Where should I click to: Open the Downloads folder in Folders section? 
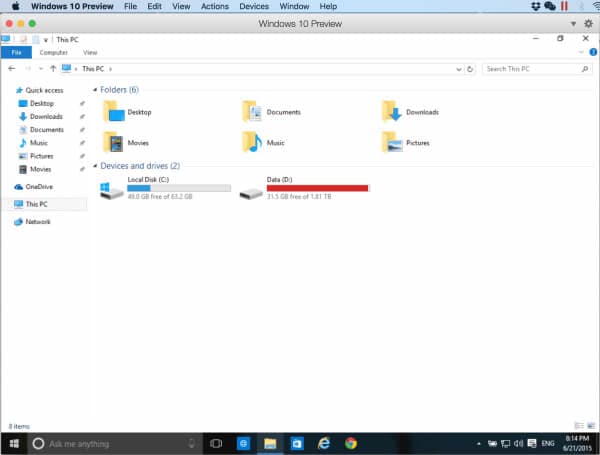tap(410, 112)
